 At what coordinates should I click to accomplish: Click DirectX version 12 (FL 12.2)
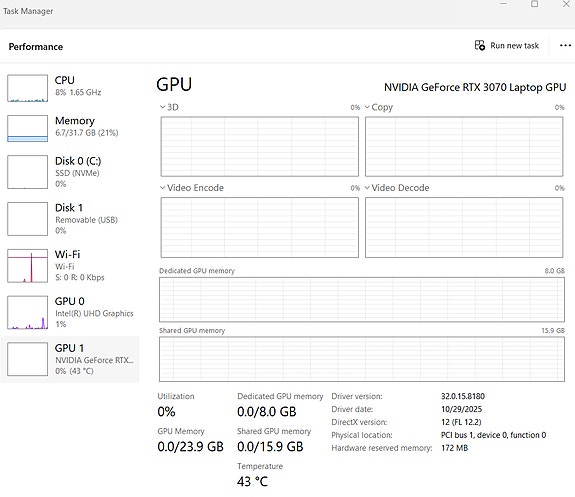tap(461, 422)
